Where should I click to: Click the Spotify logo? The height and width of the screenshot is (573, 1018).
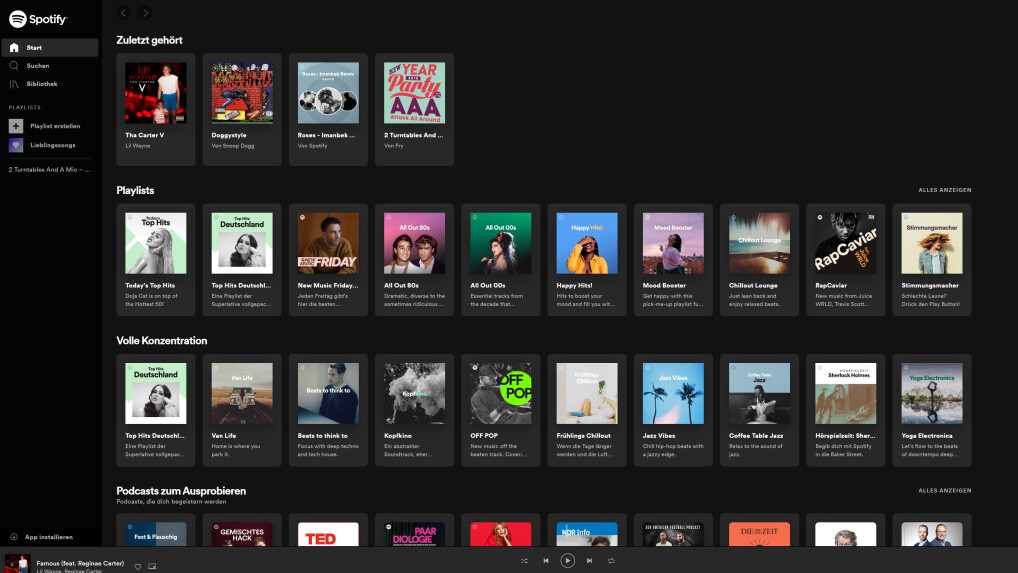[38, 19]
